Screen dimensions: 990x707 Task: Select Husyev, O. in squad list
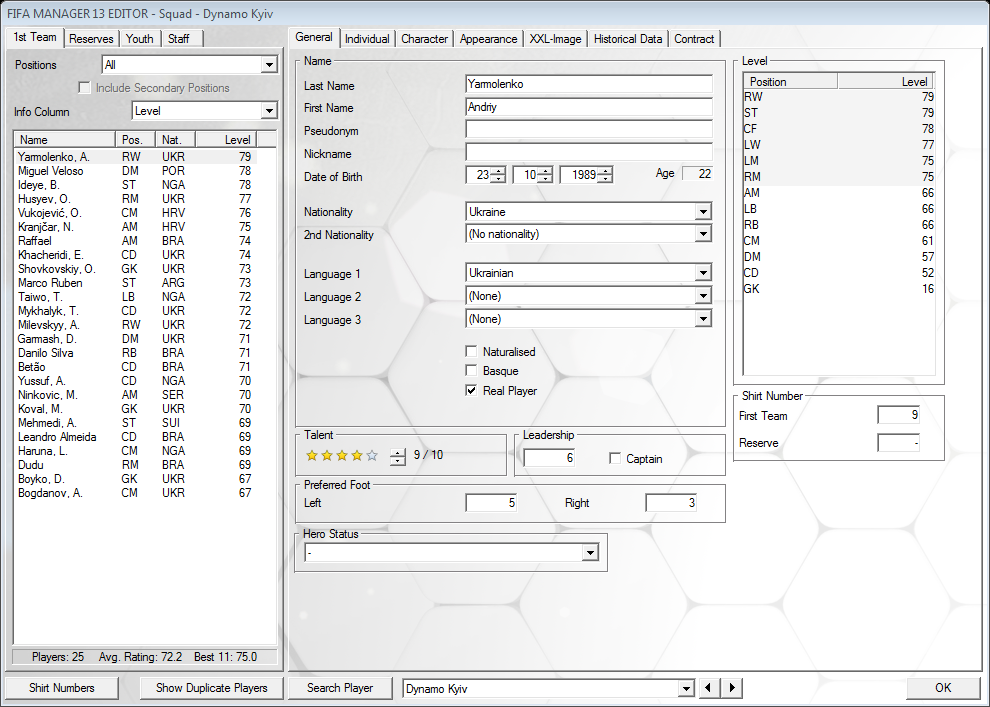click(x=135, y=199)
